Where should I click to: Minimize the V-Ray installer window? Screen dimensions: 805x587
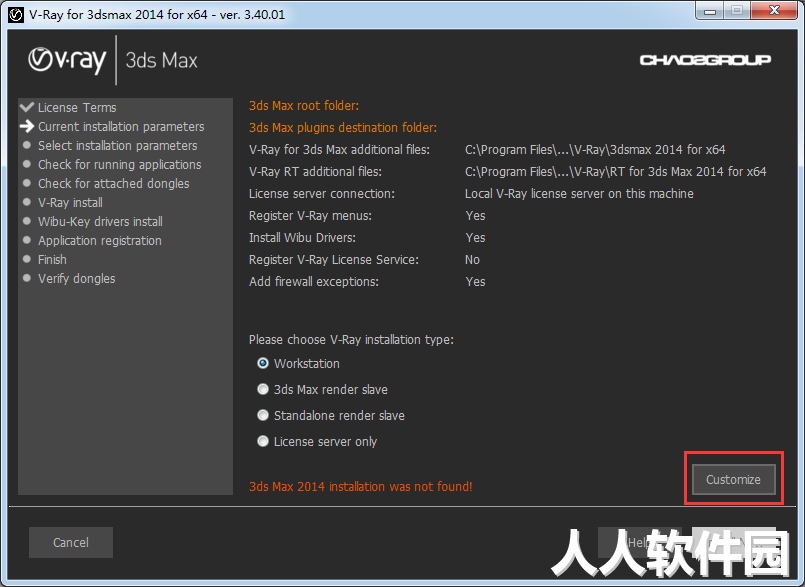[x=710, y=10]
